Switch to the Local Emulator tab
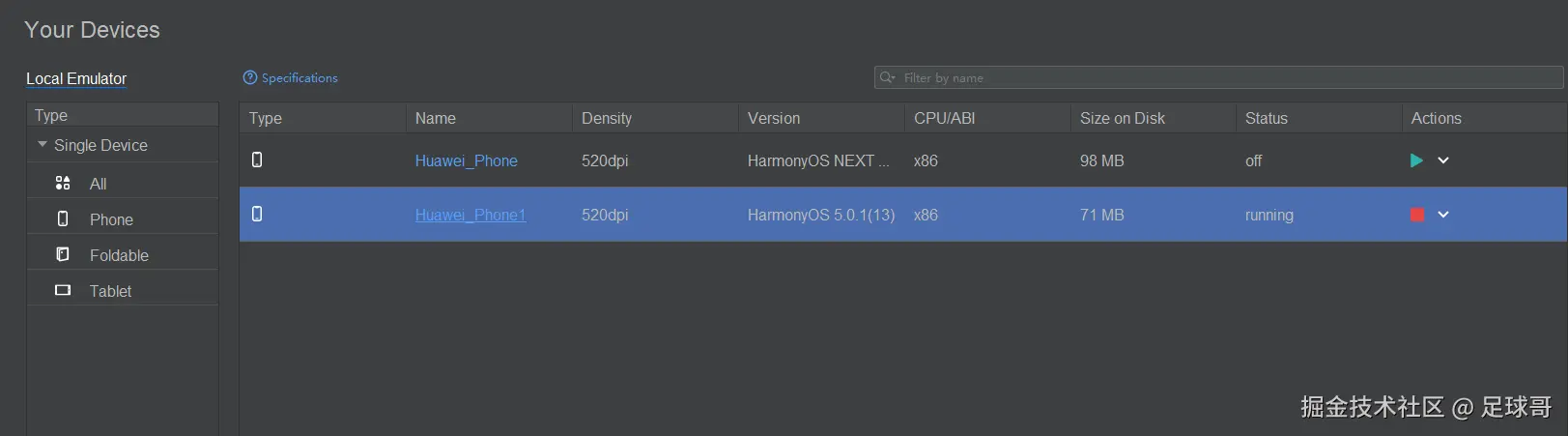The image size is (1568, 436). pyautogui.click(x=76, y=78)
